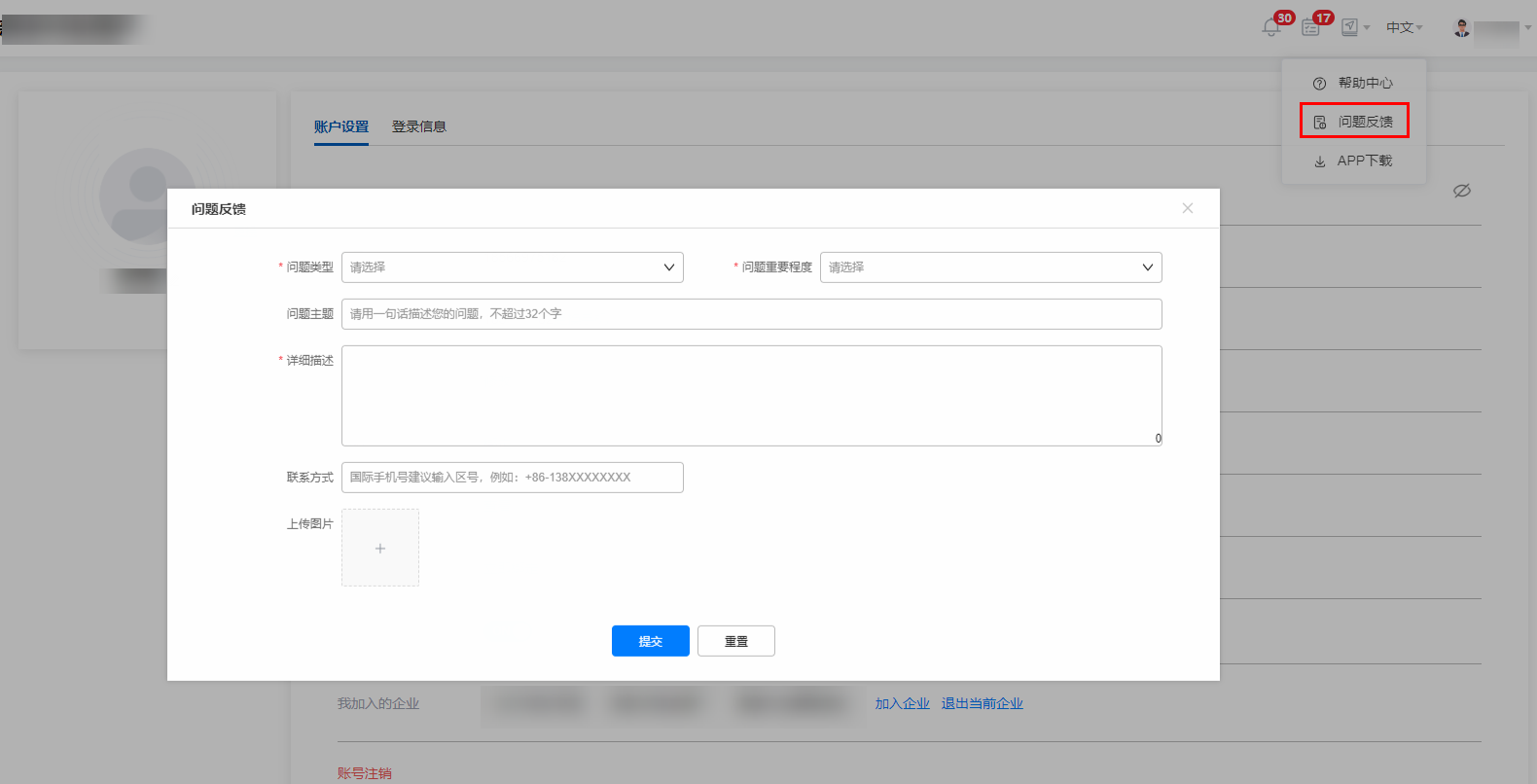Close the 问题反馈 dialog

[1188, 208]
